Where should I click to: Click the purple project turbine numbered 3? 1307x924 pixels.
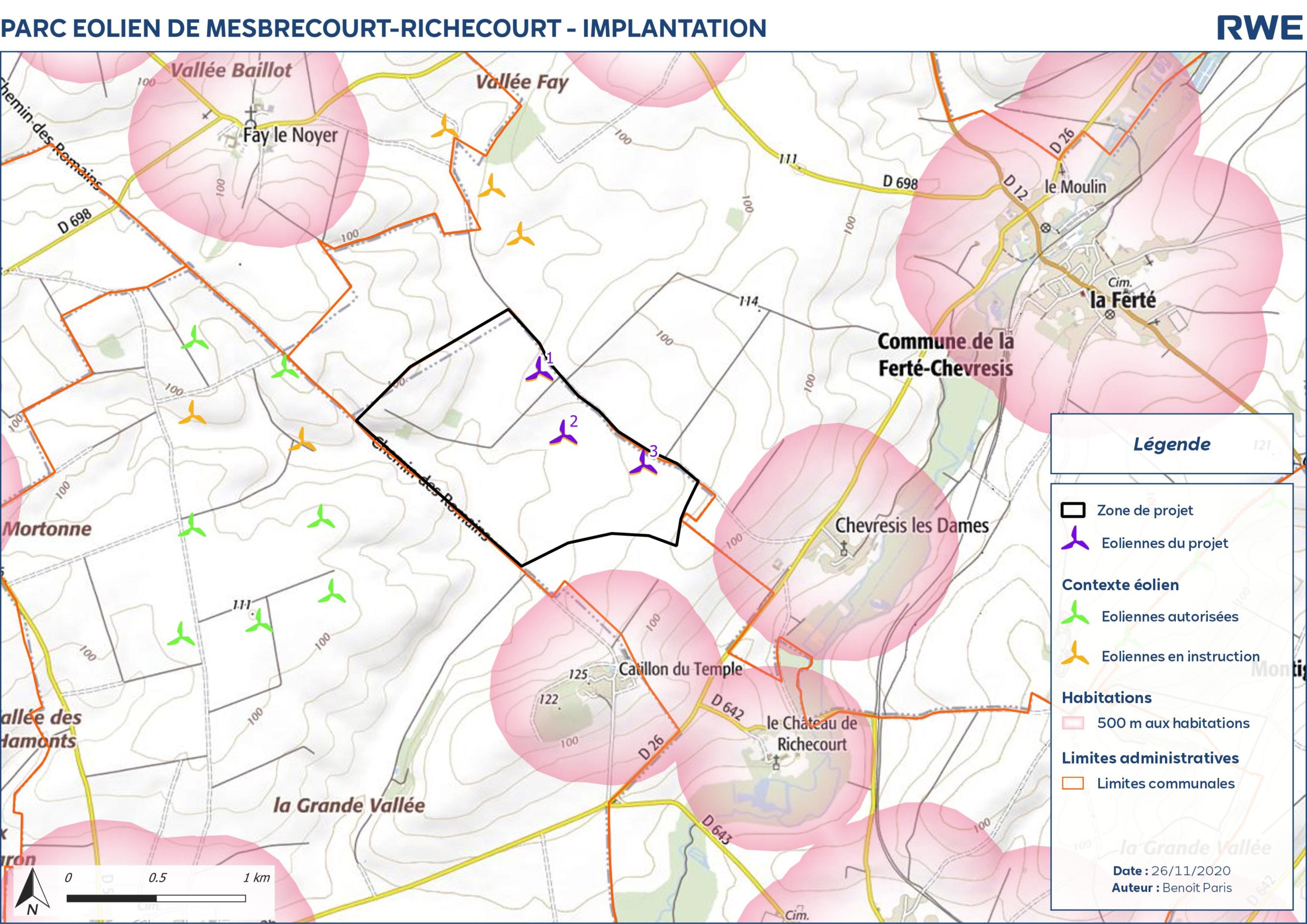point(643,463)
